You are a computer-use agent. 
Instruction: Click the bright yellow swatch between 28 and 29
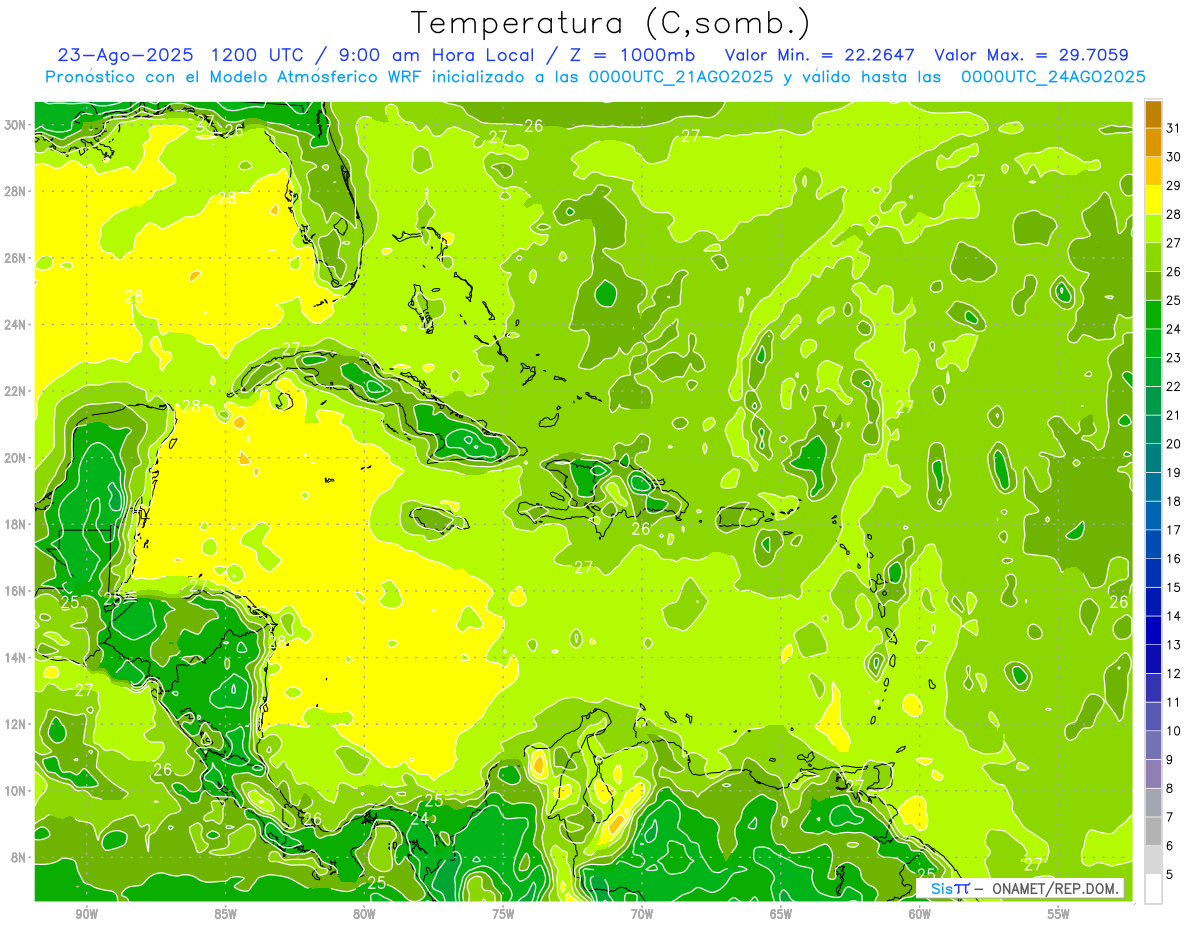tap(1153, 200)
